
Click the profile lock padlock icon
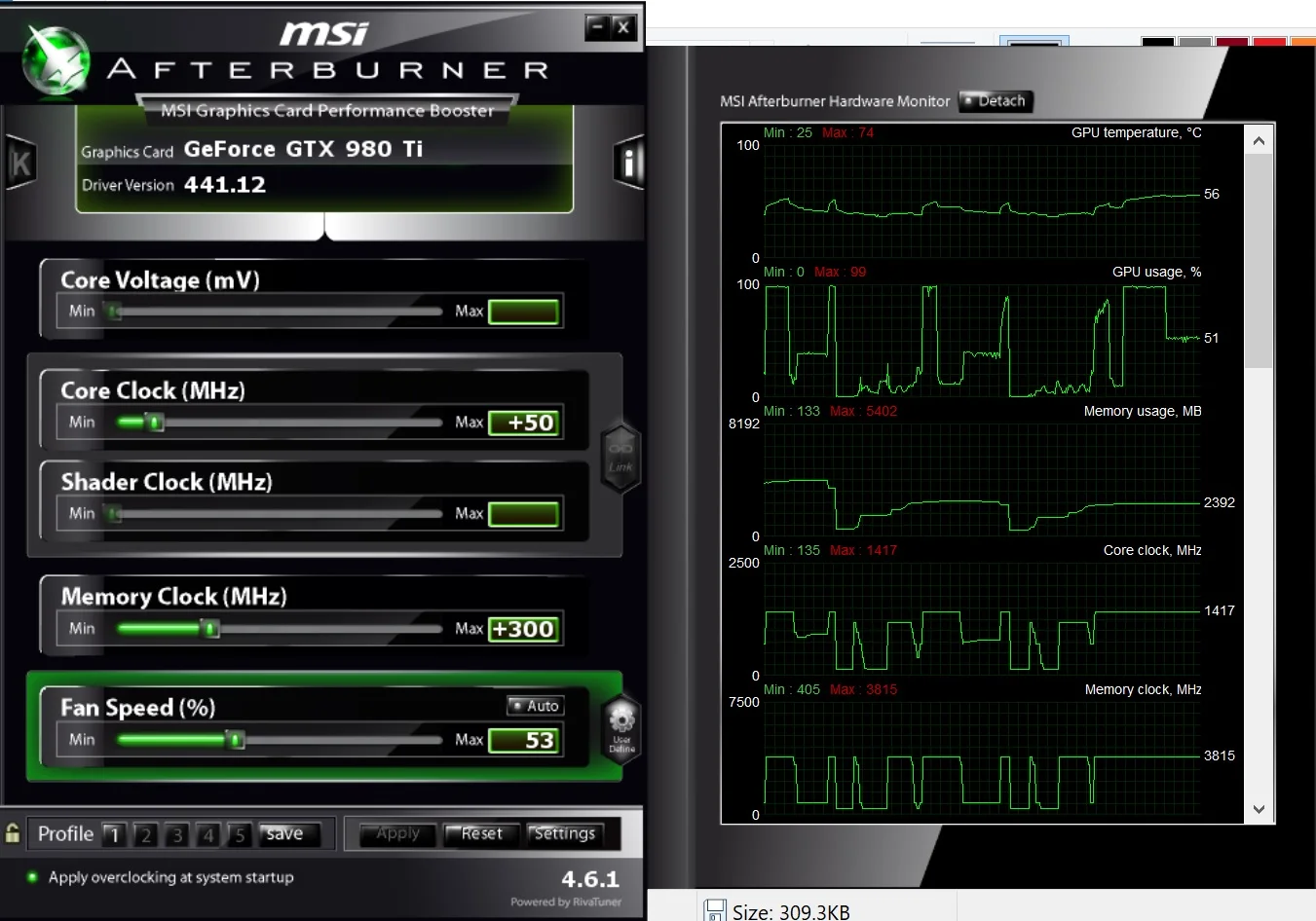coord(13,833)
